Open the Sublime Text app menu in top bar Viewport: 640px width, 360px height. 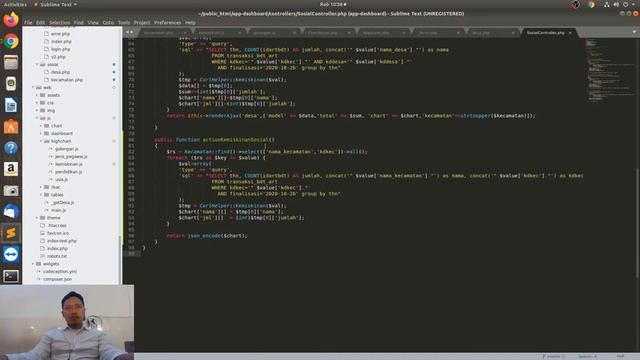coord(56,4)
